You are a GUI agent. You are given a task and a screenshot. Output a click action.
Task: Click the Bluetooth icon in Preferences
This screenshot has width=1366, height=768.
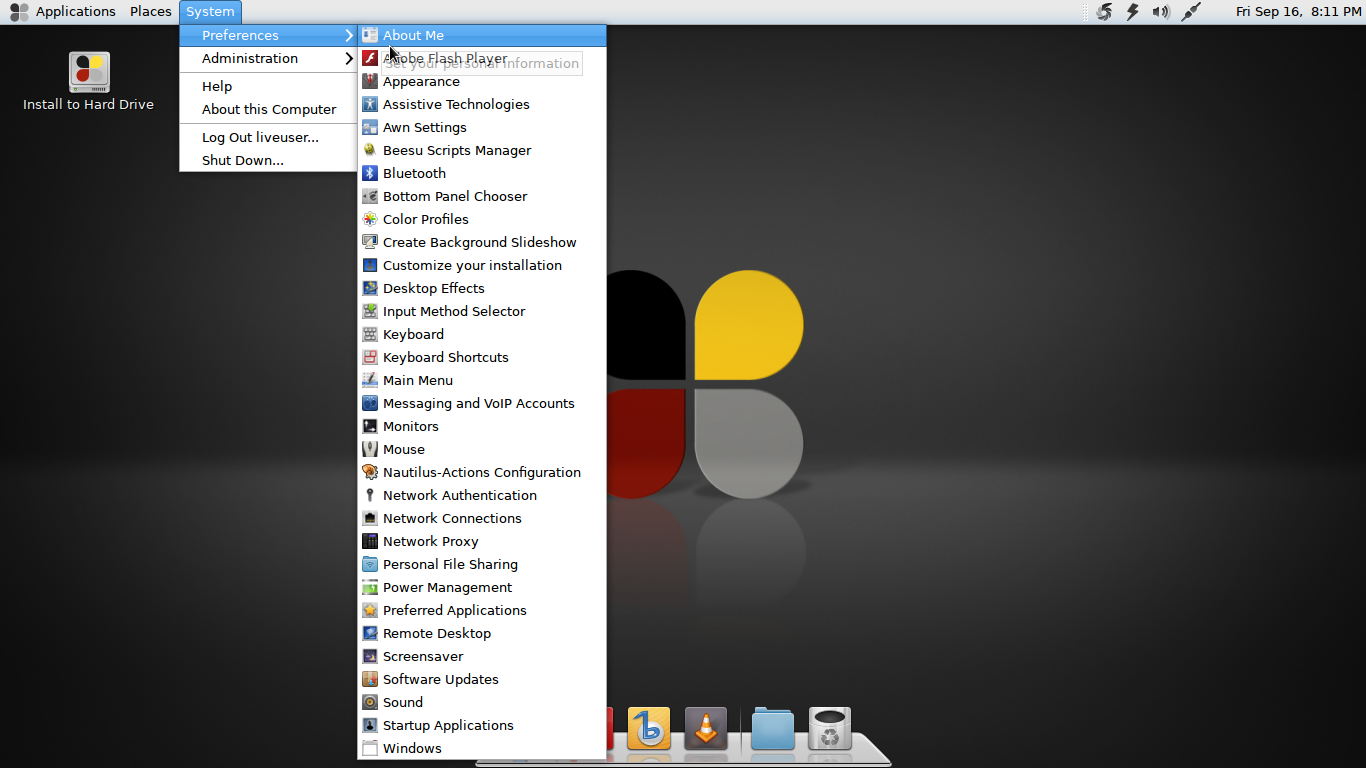tap(370, 173)
